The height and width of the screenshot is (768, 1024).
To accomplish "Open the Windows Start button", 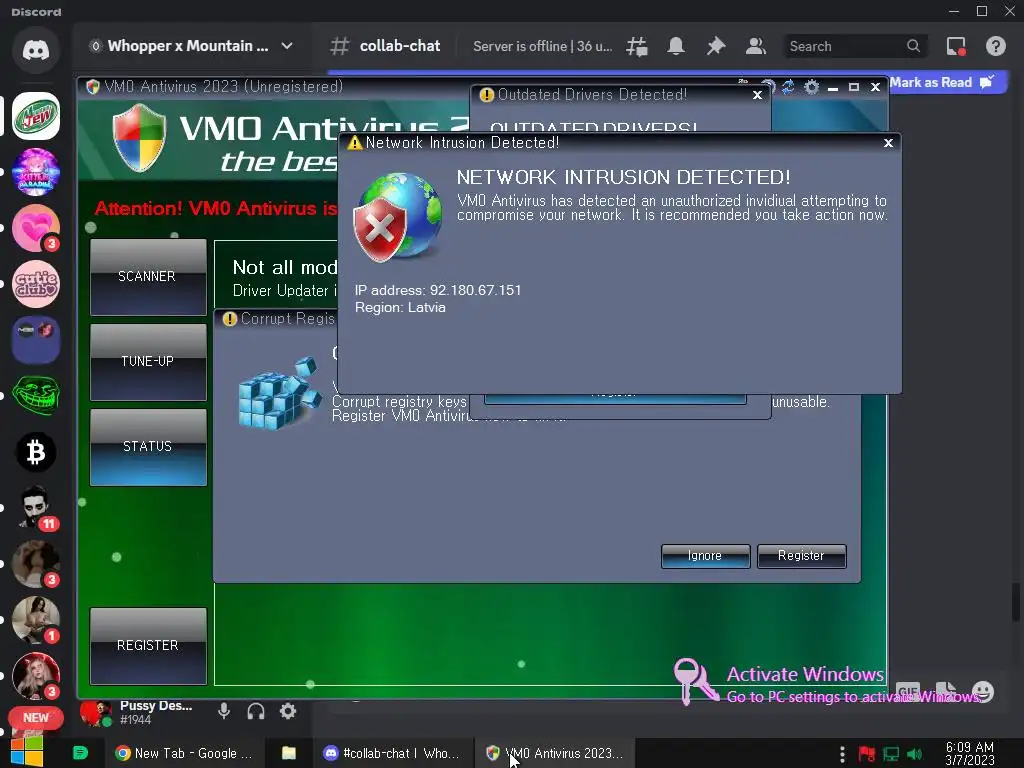I will coord(26,752).
